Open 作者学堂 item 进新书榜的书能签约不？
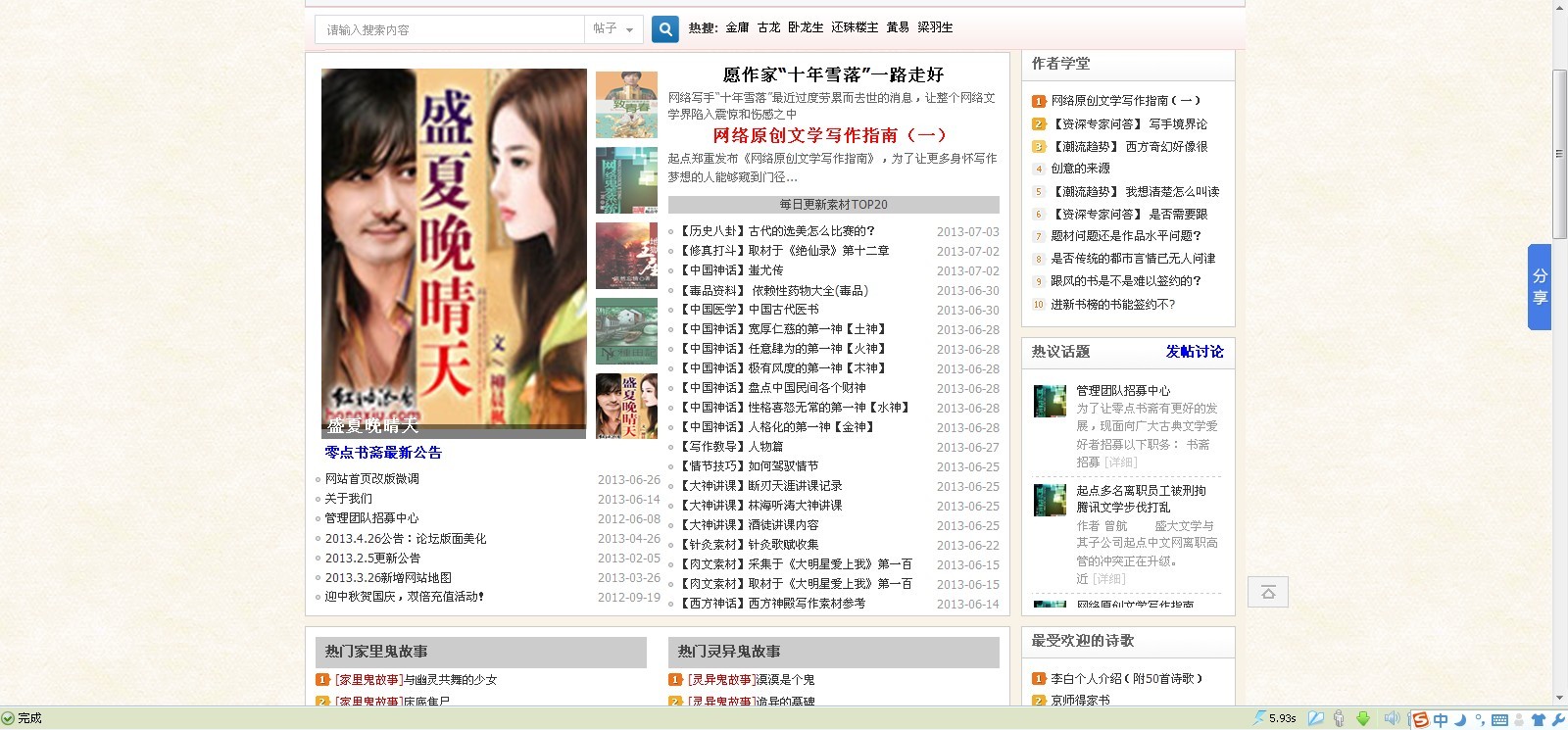 (1113, 305)
